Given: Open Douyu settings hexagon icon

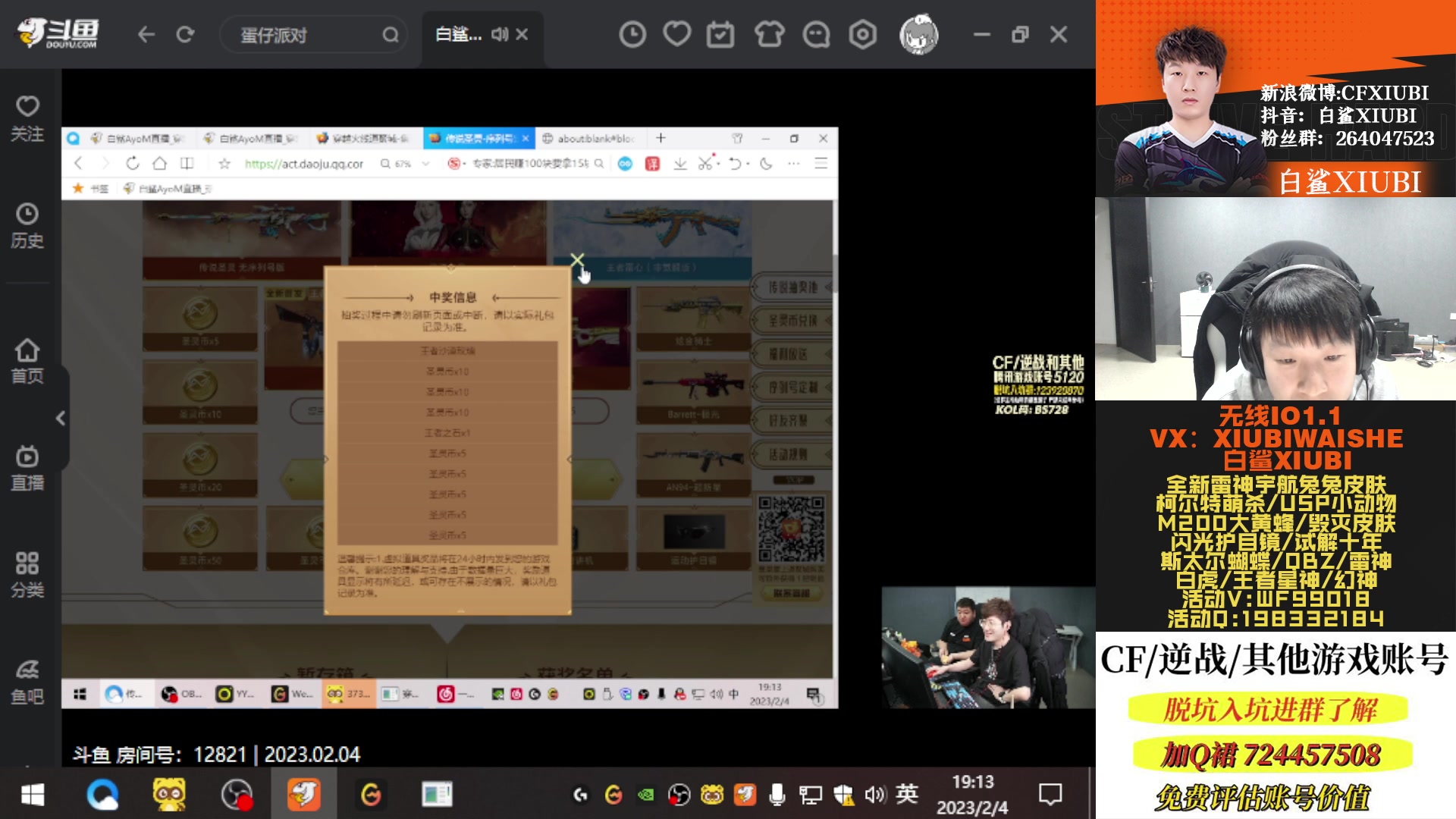Looking at the screenshot, I should [862, 34].
